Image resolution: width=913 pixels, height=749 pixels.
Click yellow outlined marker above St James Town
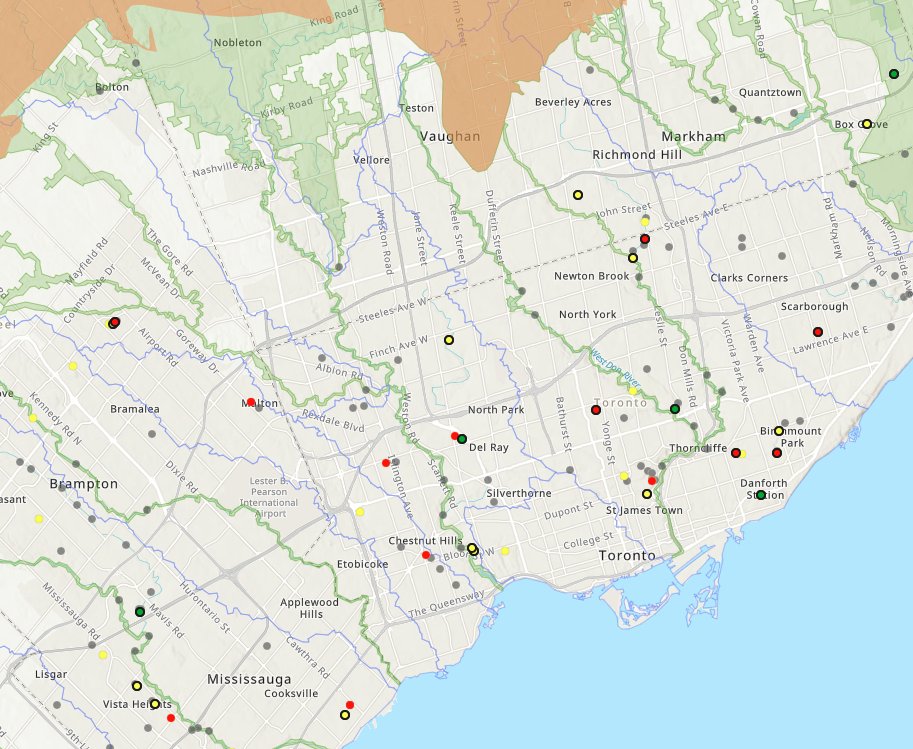click(646, 494)
